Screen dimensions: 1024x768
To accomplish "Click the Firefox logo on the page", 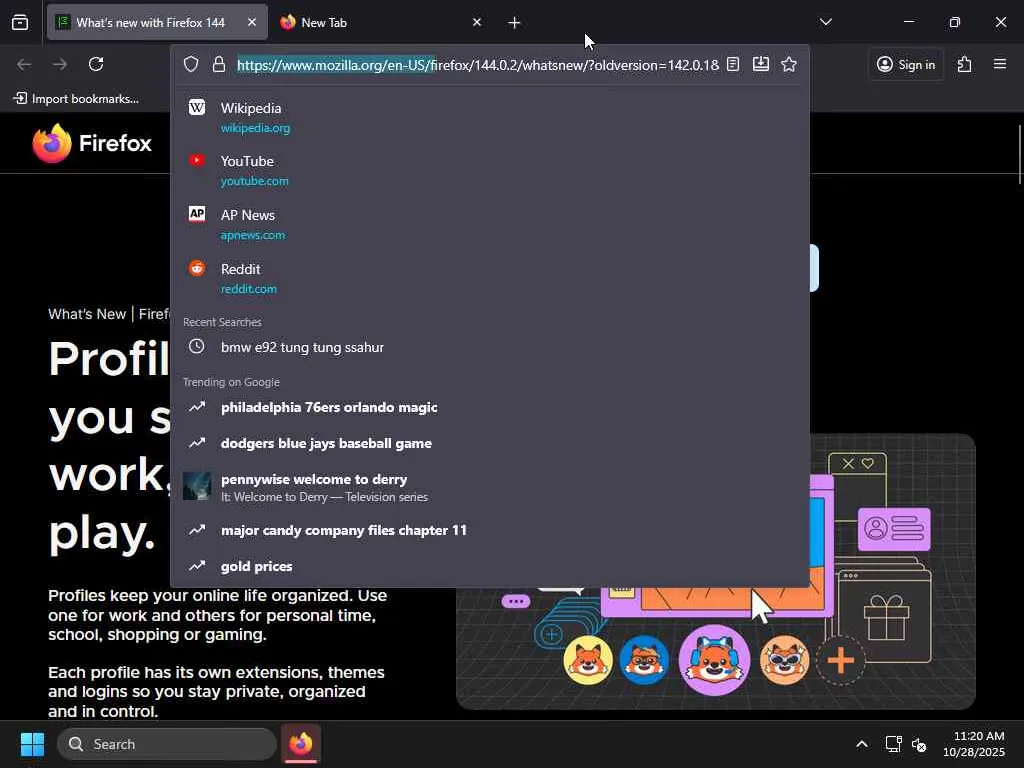I will pos(92,143).
